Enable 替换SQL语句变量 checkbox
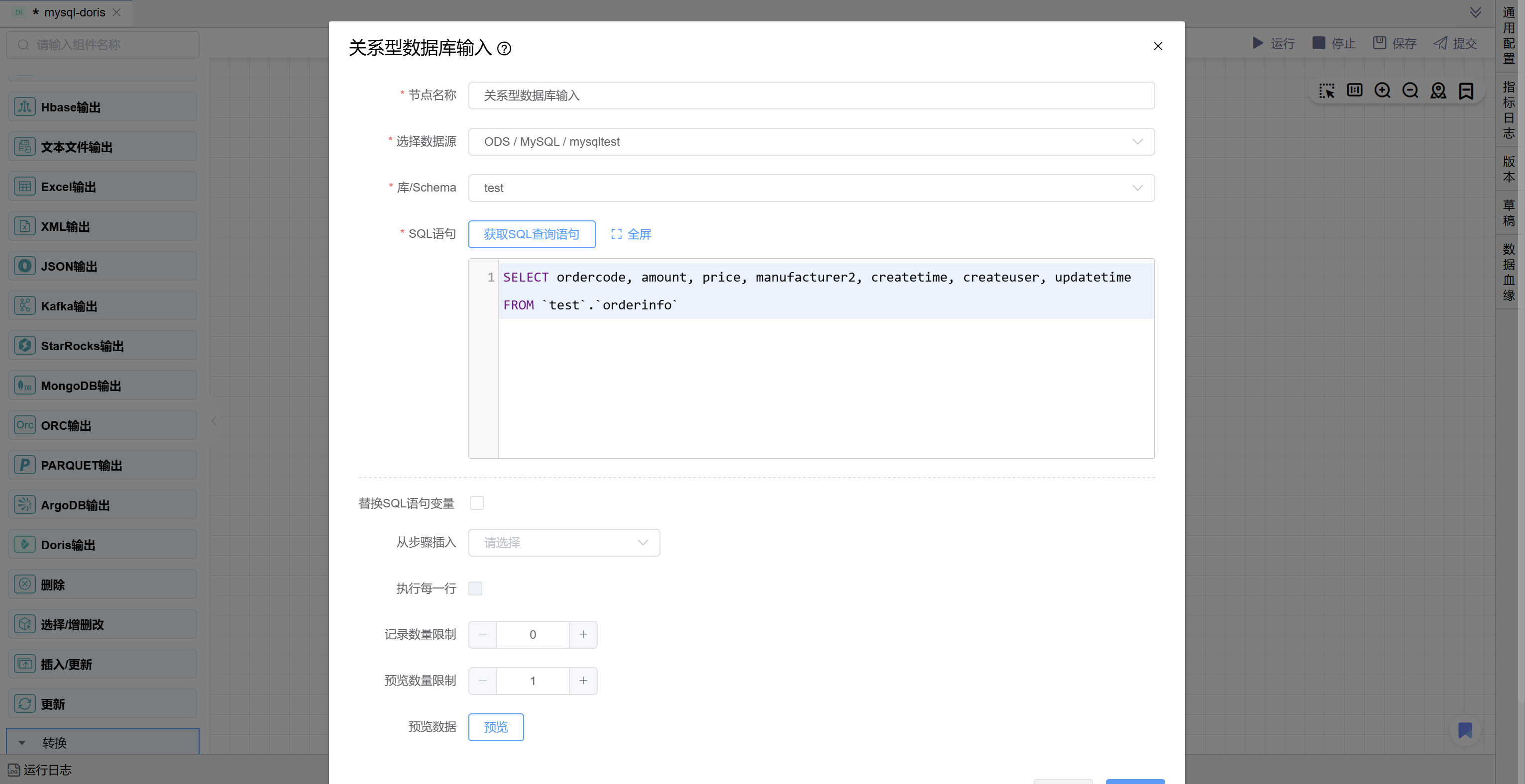This screenshot has width=1525, height=784. pos(477,503)
